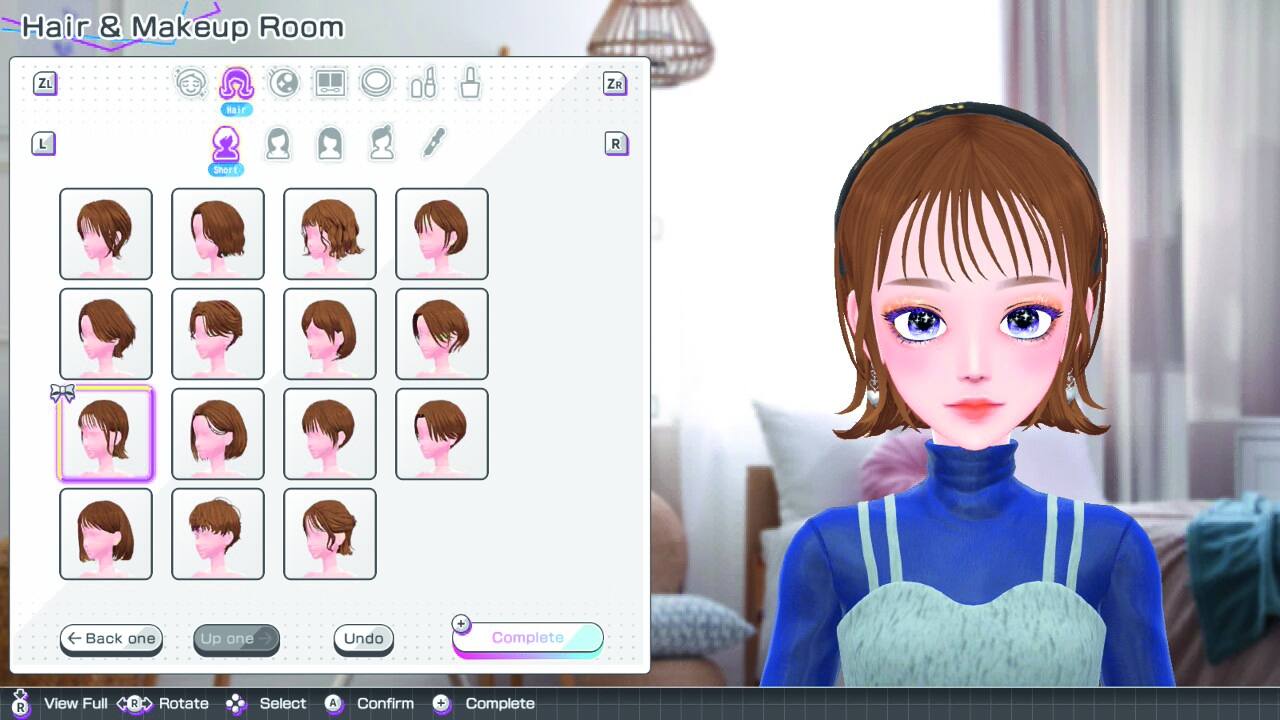1280x720 pixels.
Task: Click the Undo button
Action: tap(364, 639)
